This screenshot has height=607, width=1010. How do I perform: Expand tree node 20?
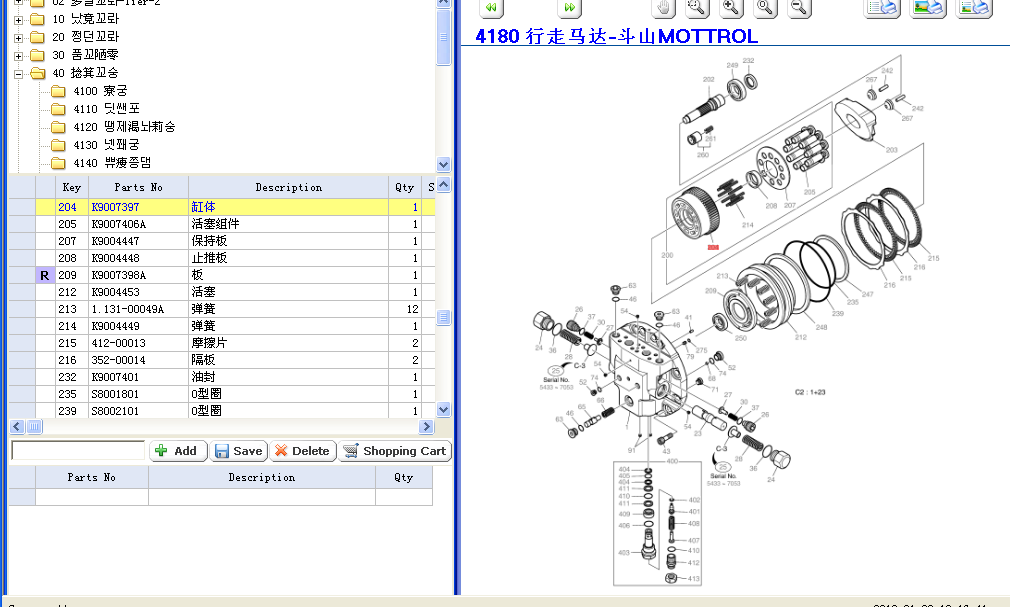19,38
